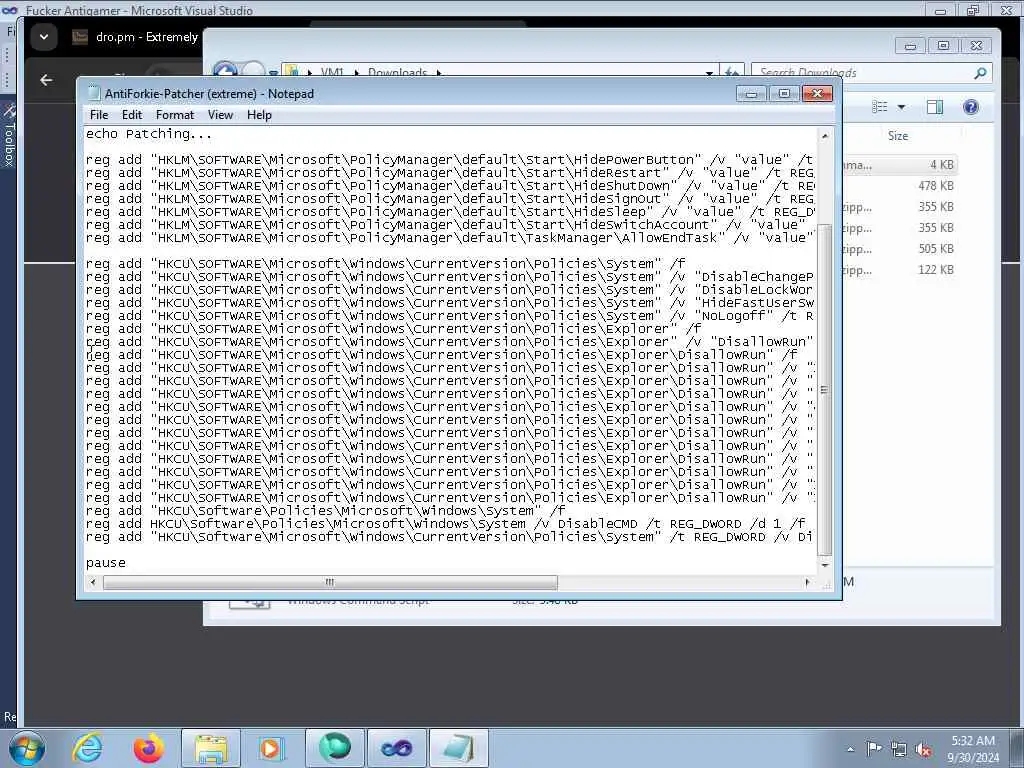Open the Windows Start orb
The image size is (1024, 768).
27,748
